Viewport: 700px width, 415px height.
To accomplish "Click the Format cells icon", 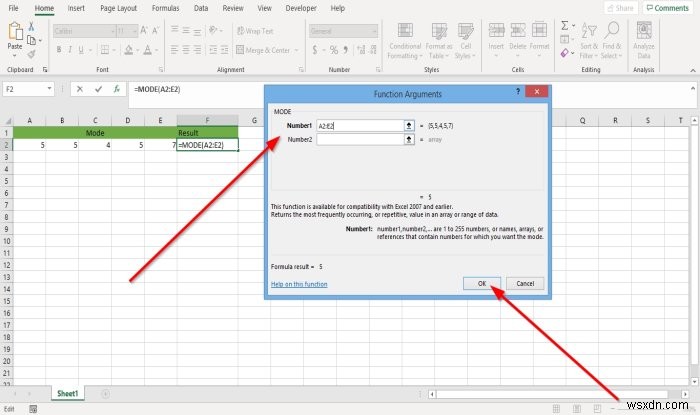I will pos(539,30).
